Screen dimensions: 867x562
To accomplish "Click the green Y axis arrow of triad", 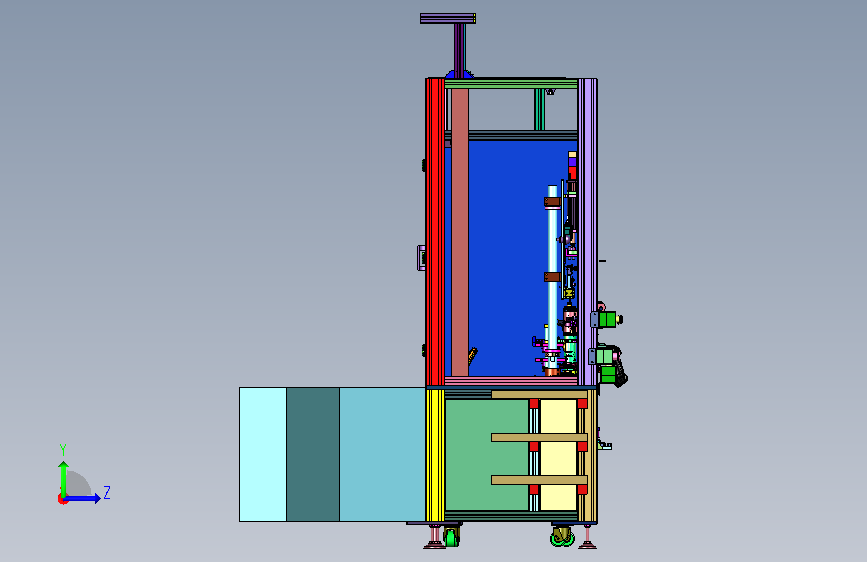I will (x=64, y=479).
